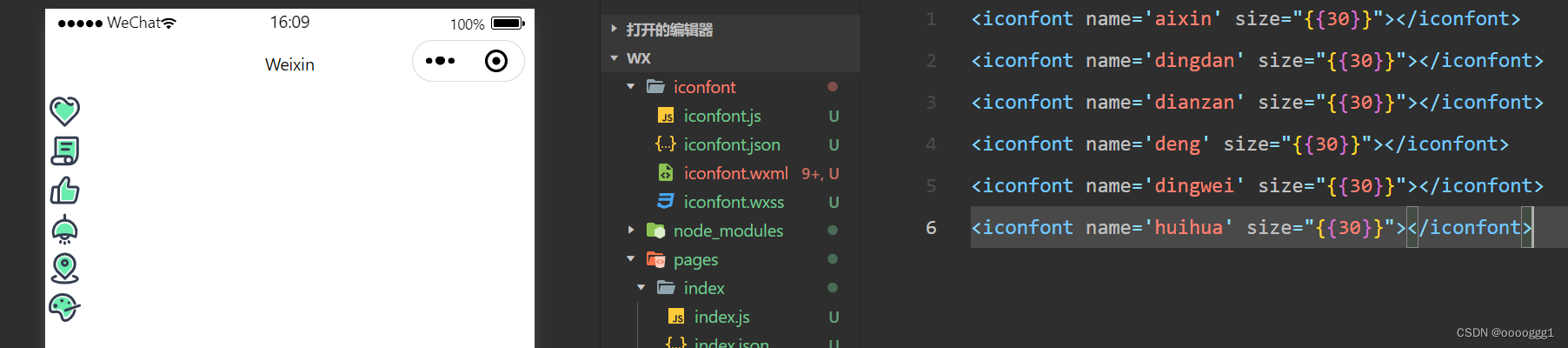
Task: Click the WeChat carrier label in status bar
Action: tap(133, 23)
